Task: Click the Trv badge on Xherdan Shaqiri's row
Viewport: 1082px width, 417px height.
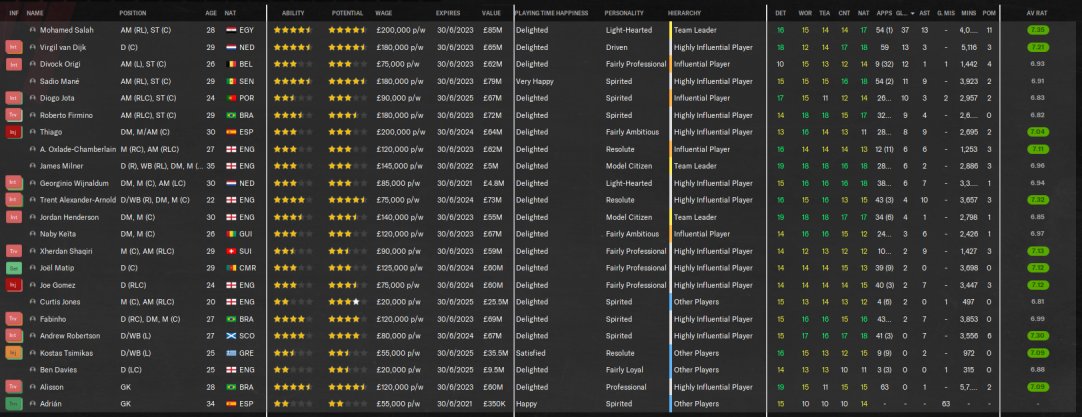Action: [14, 251]
